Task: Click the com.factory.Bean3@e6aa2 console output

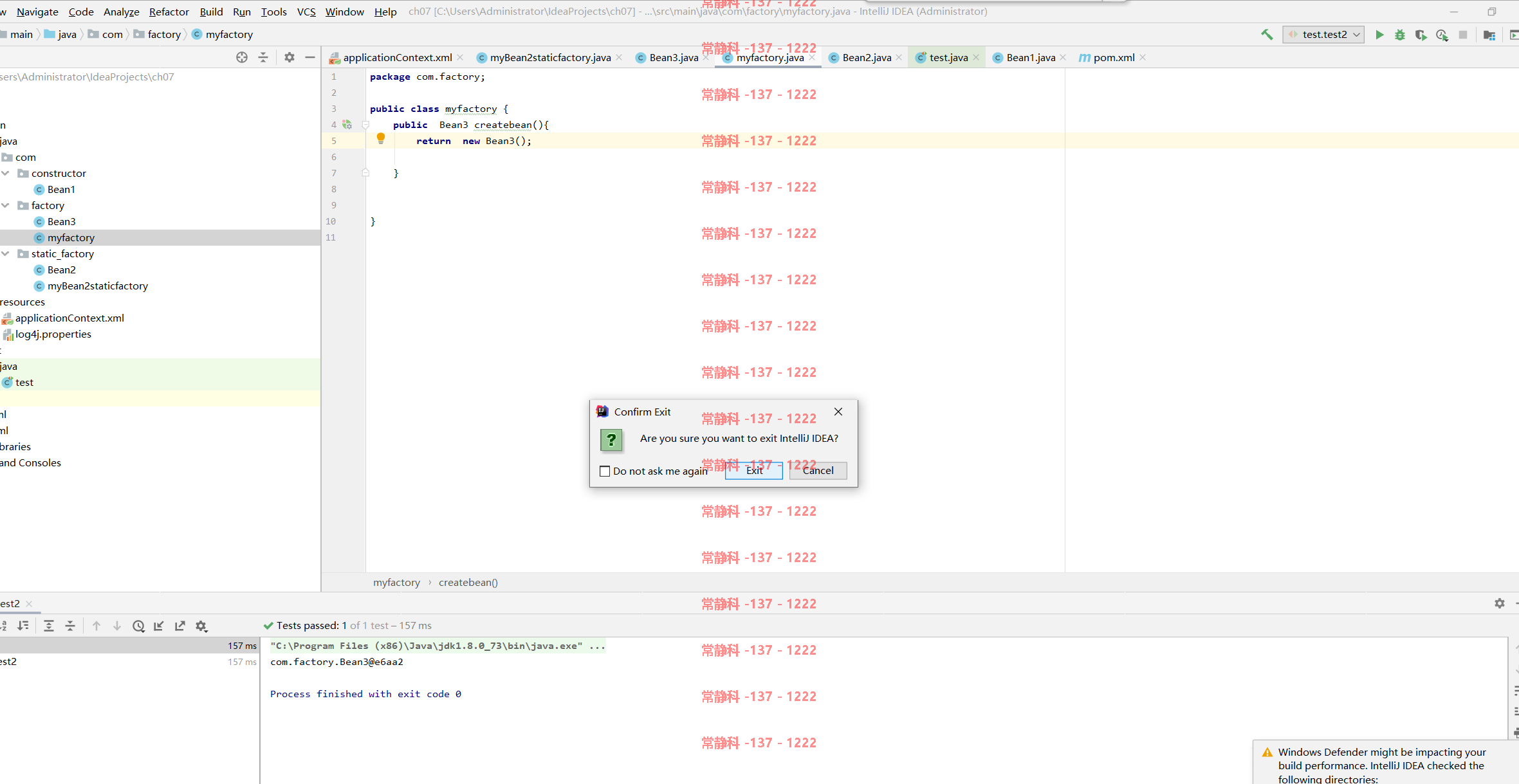Action: (336, 662)
